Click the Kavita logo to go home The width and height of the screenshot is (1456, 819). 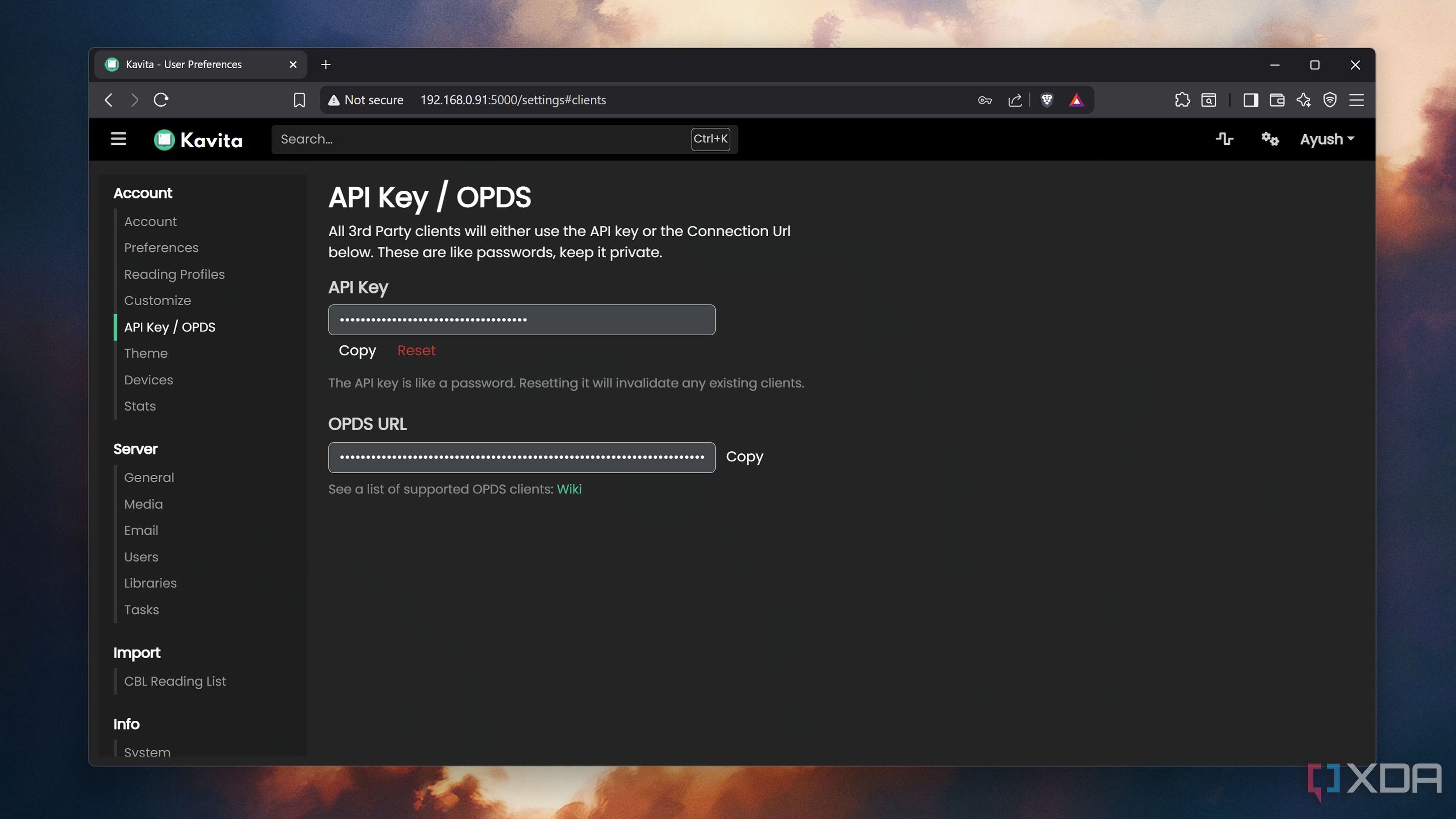point(198,140)
